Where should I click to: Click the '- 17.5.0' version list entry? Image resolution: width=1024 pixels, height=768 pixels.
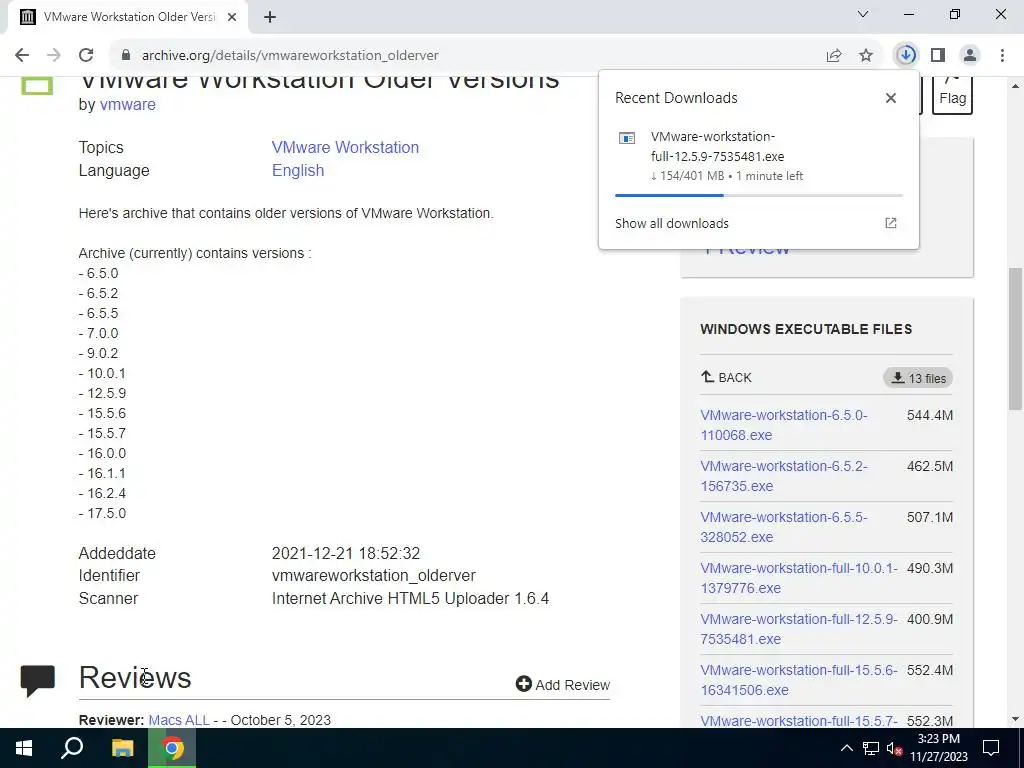pyautogui.click(x=103, y=513)
